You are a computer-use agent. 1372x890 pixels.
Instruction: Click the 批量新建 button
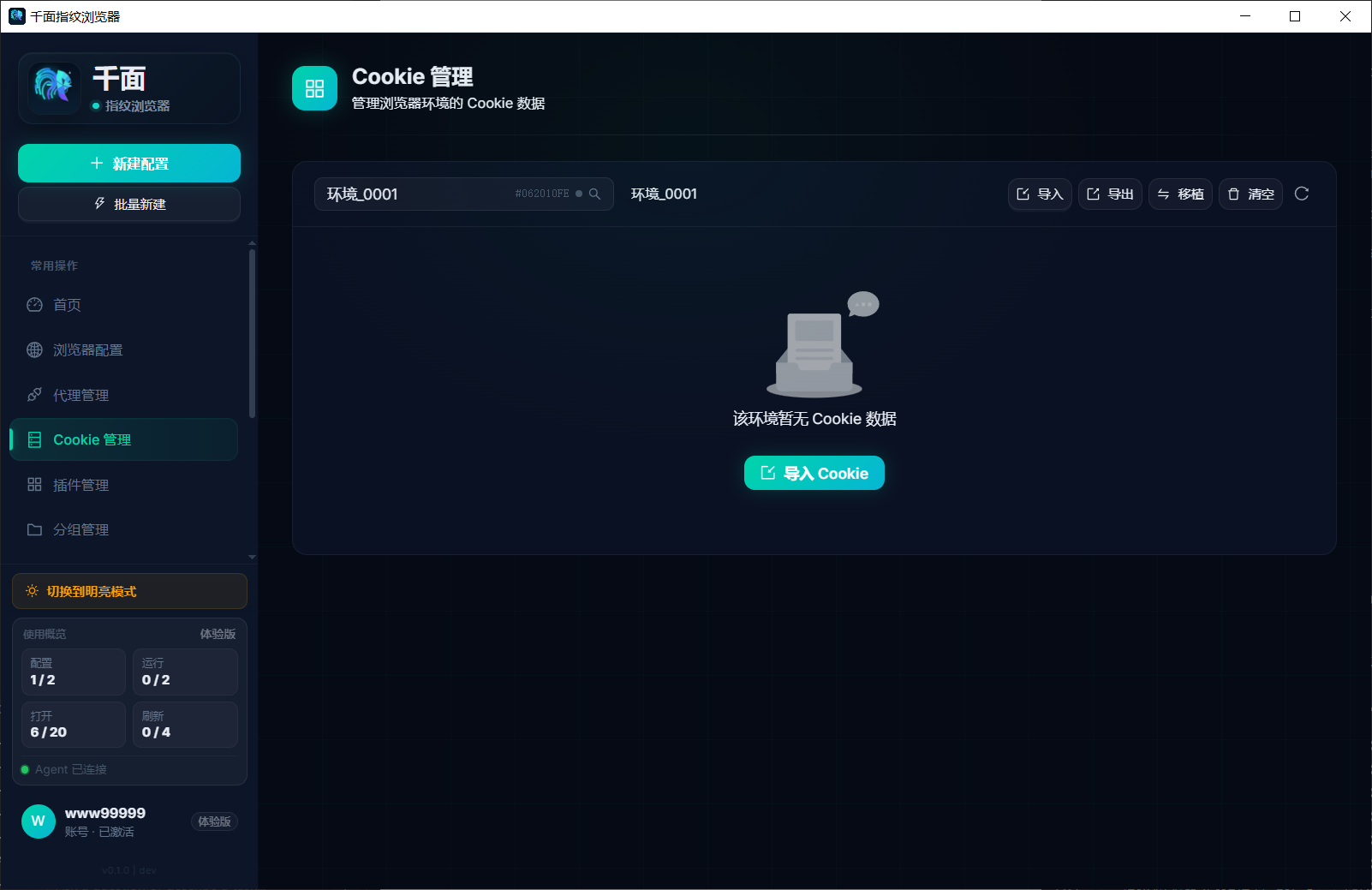(129, 204)
